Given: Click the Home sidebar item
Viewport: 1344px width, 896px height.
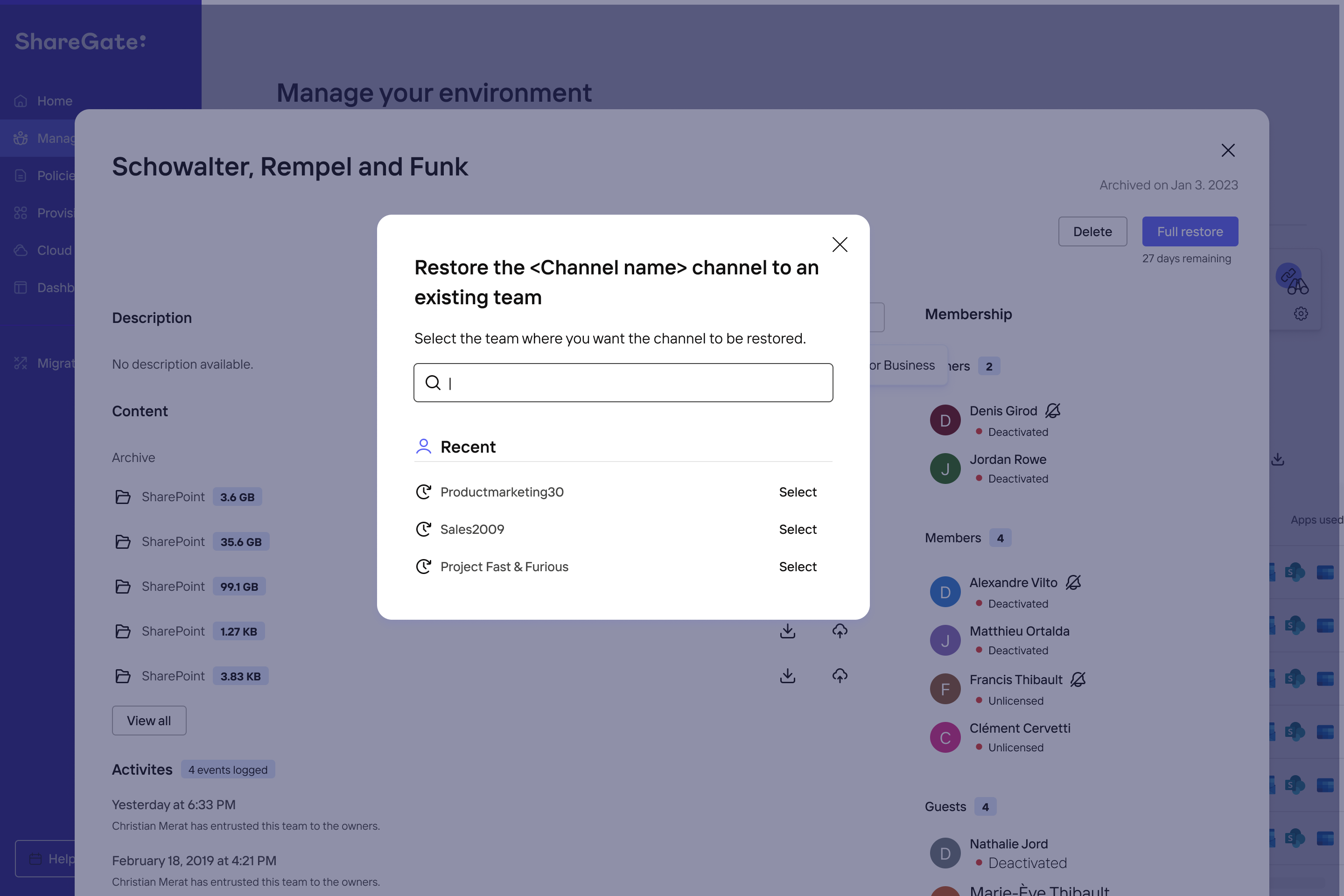Looking at the screenshot, I should pos(101,101).
